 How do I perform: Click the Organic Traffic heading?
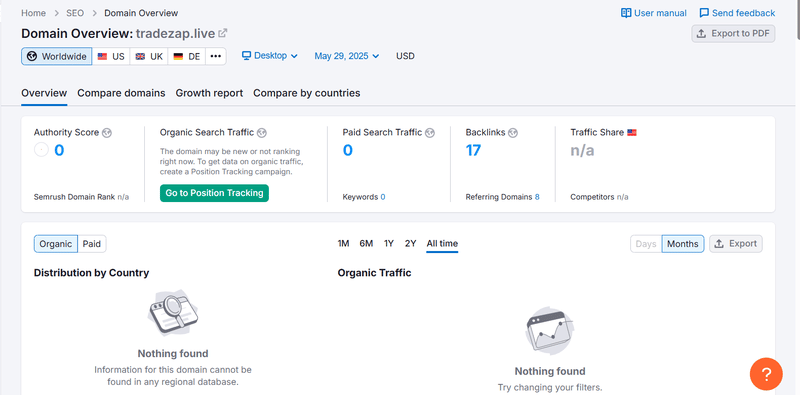[x=374, y=273]
